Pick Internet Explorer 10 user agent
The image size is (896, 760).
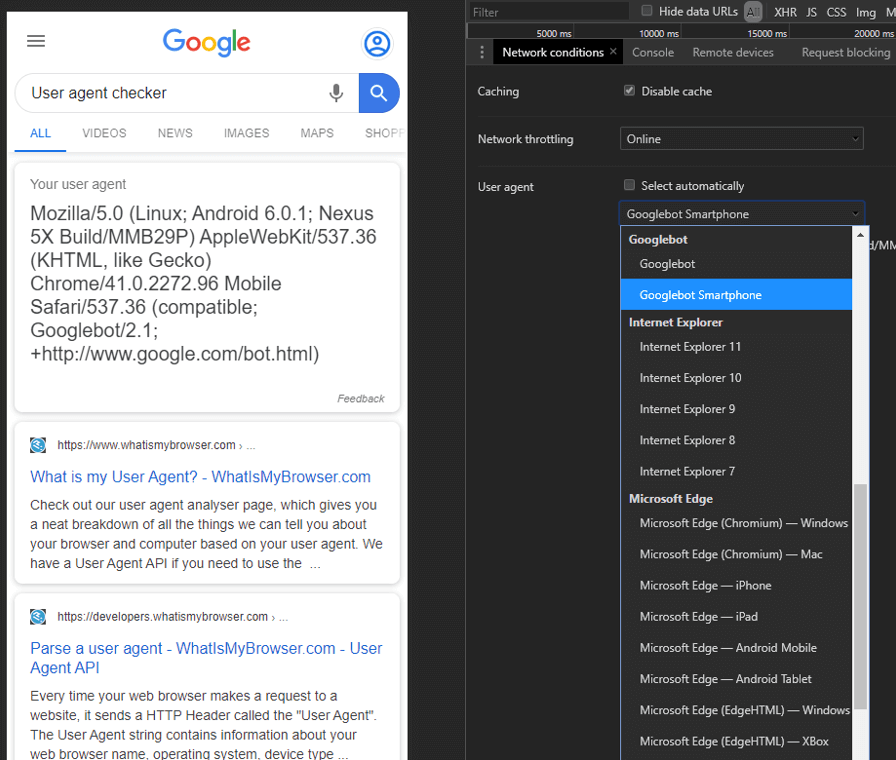736,378
